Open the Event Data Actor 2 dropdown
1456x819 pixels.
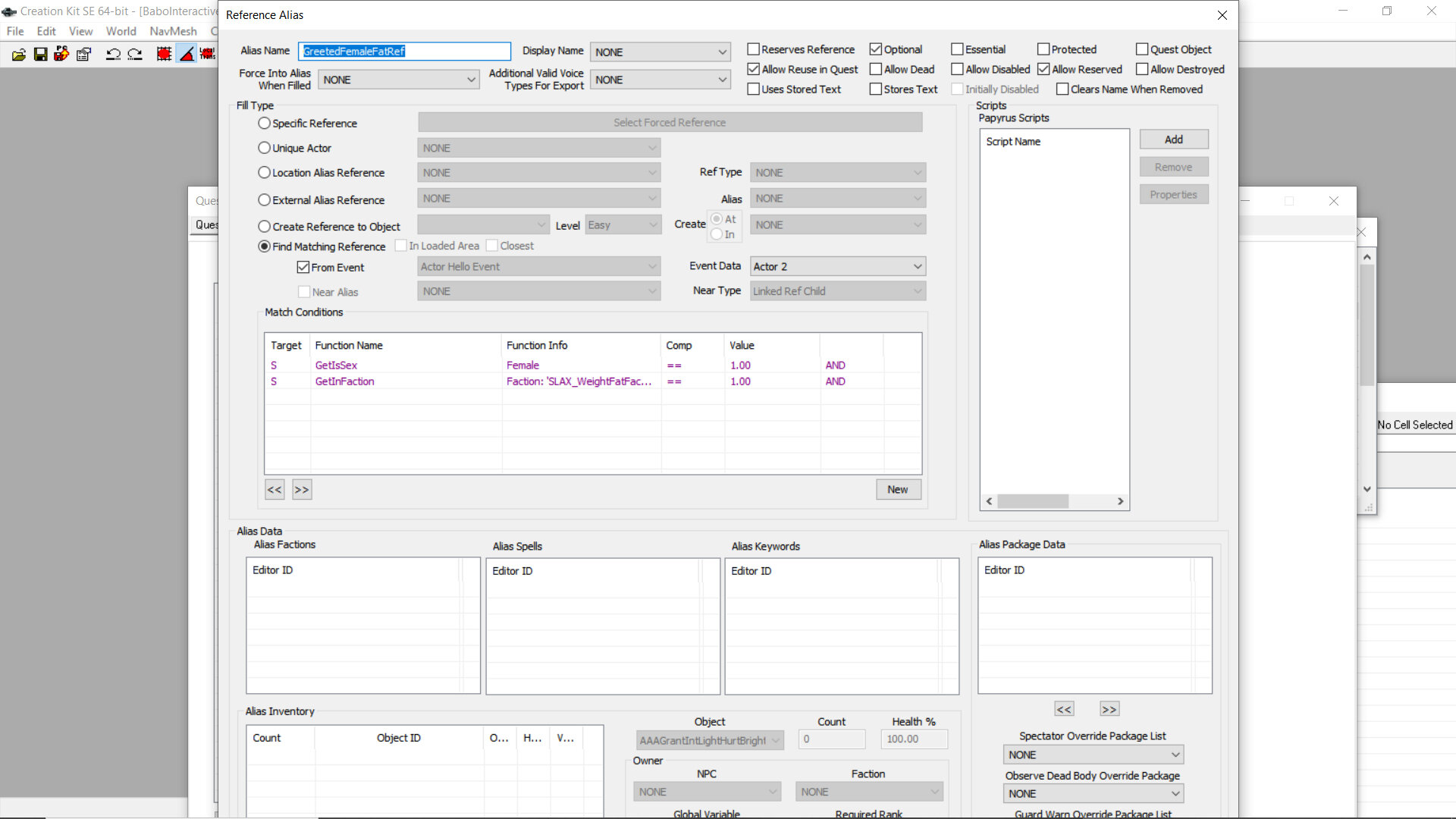(838, 266)
